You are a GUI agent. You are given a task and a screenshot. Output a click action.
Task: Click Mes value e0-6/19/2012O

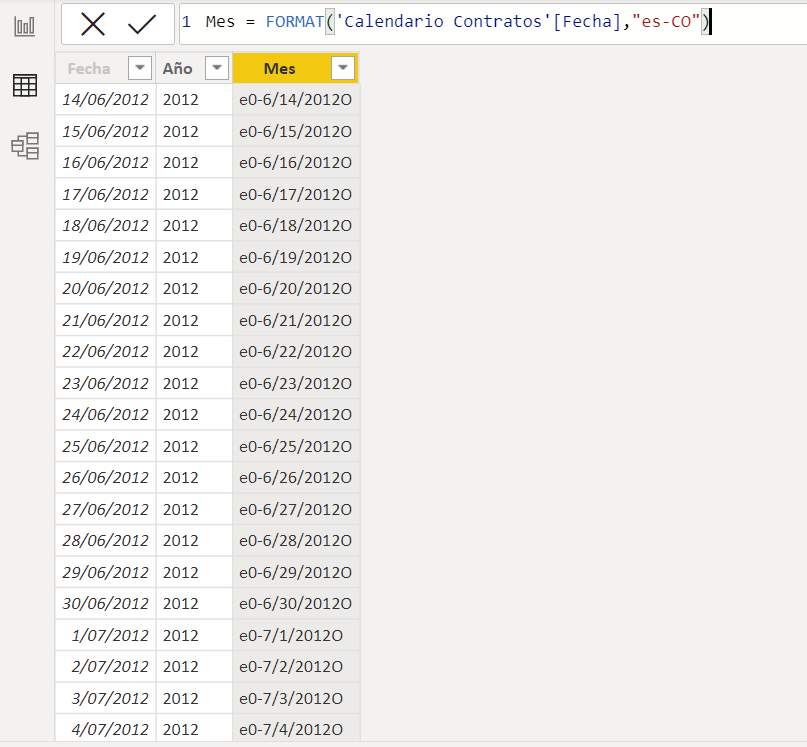296,257
